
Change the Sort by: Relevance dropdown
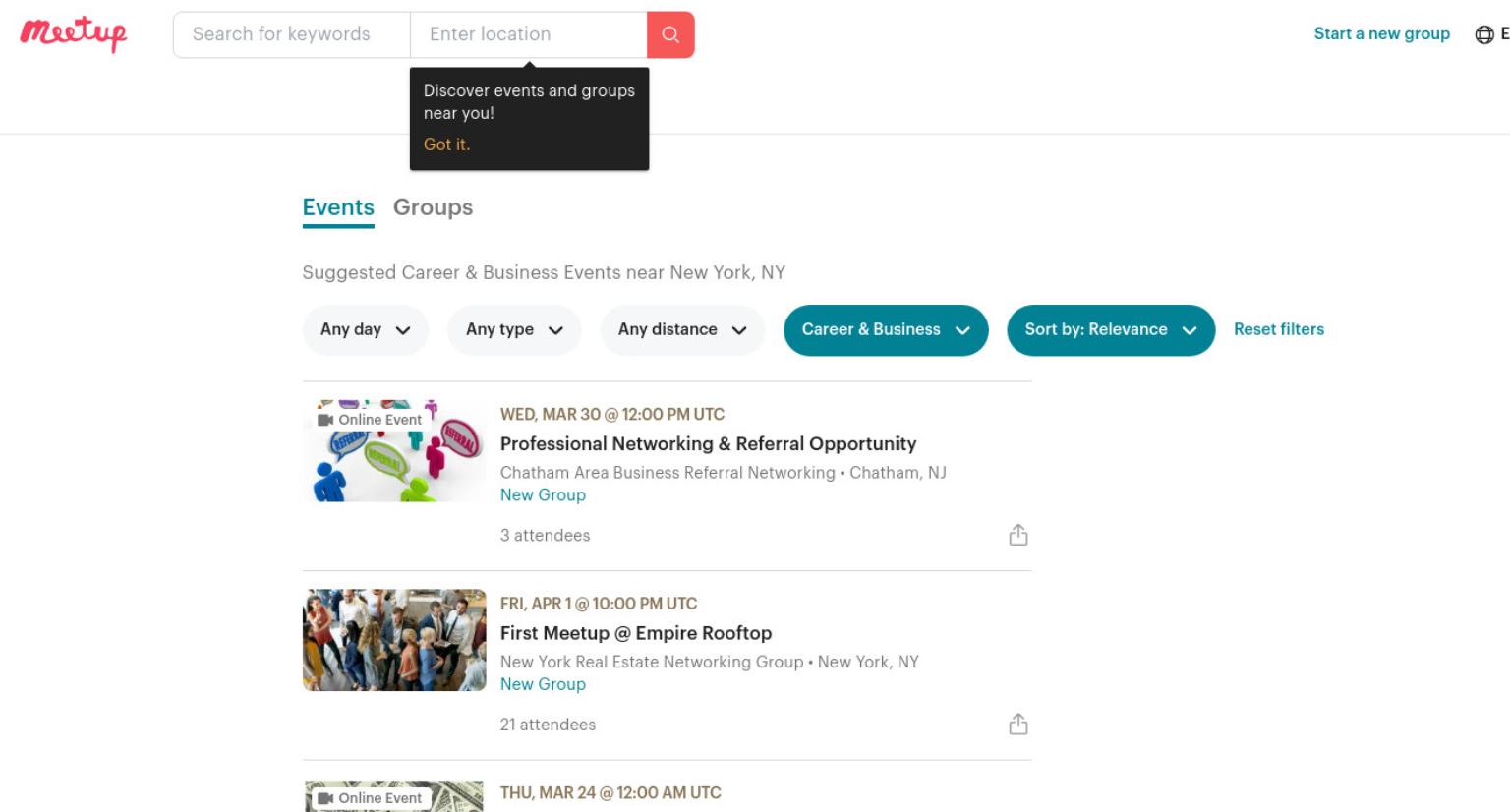[x=1111, y=330]
